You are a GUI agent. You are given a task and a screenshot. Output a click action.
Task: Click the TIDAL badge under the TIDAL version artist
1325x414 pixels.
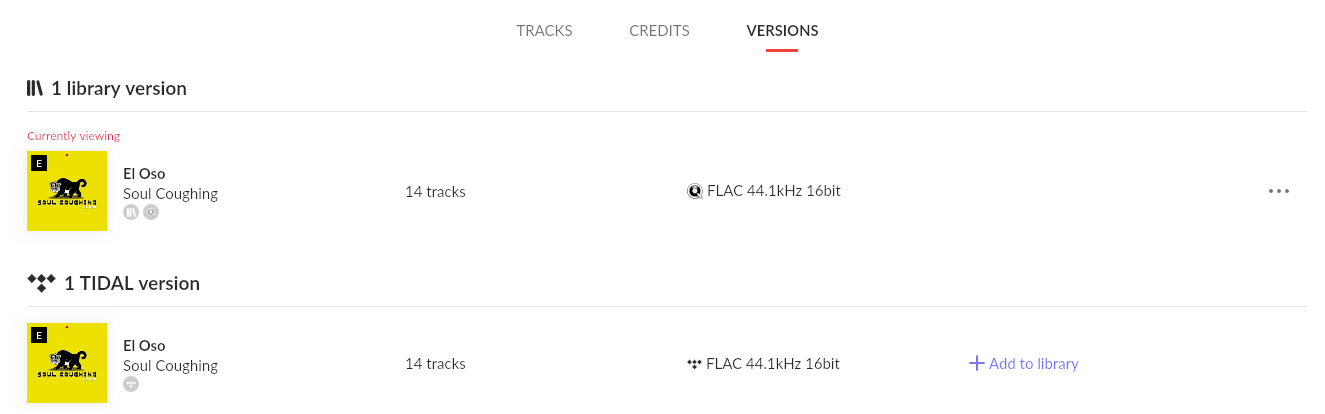tap(131, 384)
